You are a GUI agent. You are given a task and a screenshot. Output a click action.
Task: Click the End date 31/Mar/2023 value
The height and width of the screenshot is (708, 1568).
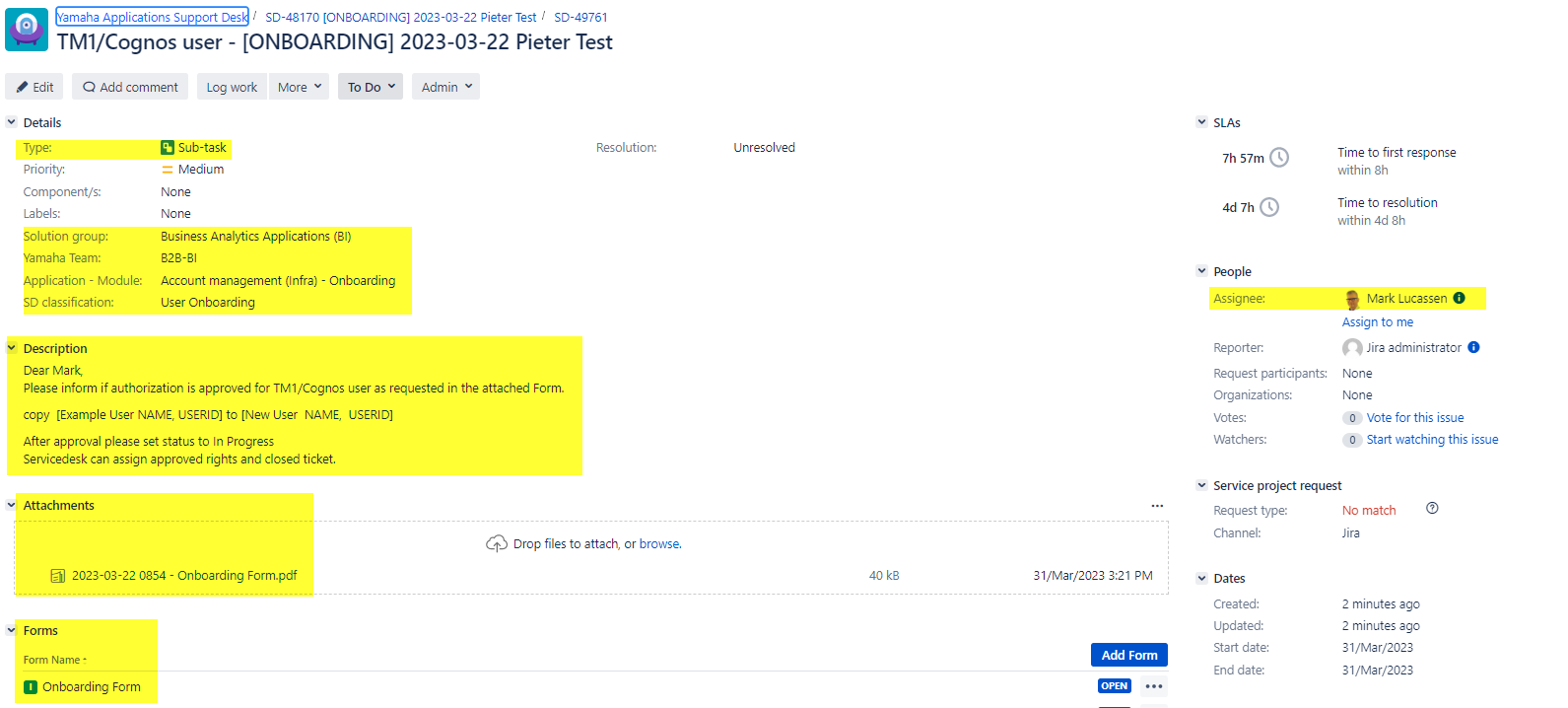coord(1378,671)
